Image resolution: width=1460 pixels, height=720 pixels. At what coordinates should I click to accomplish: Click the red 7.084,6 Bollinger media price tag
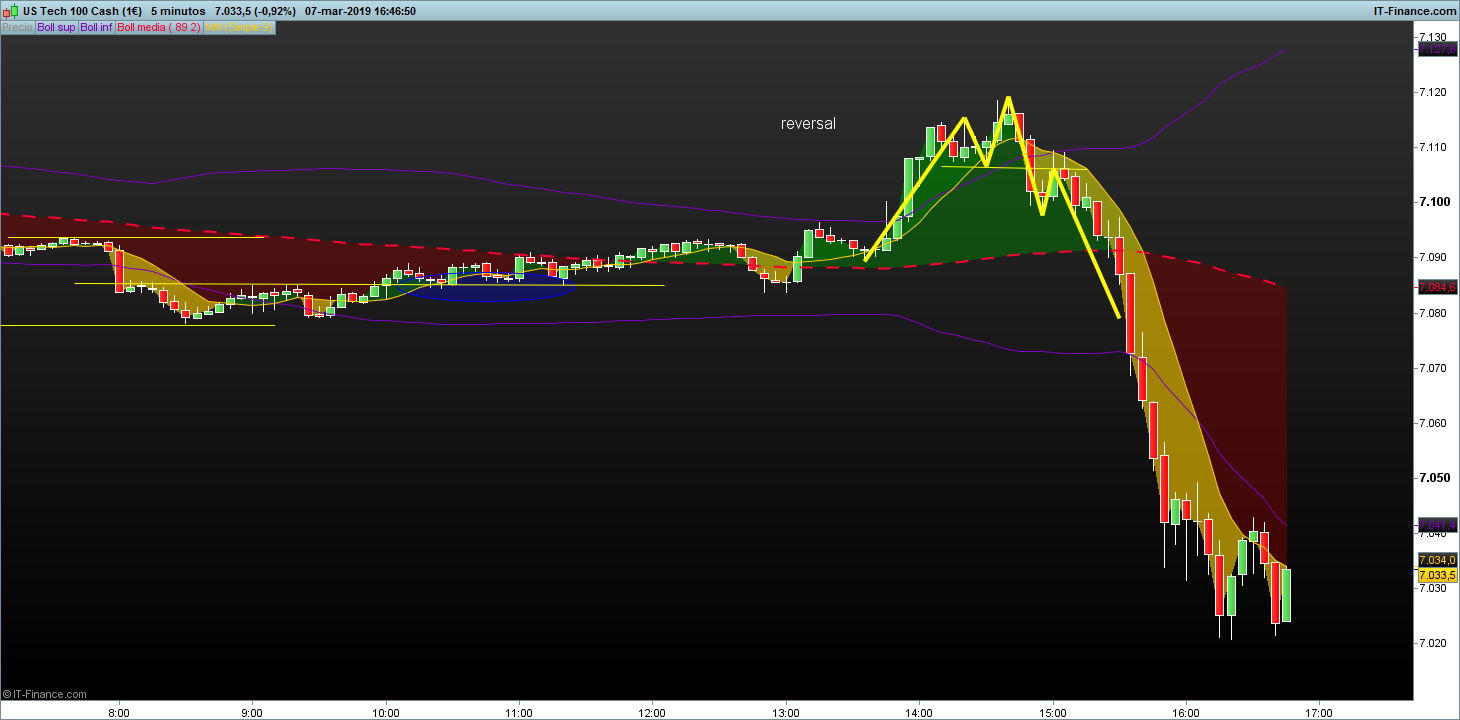tap(1435, 288)
